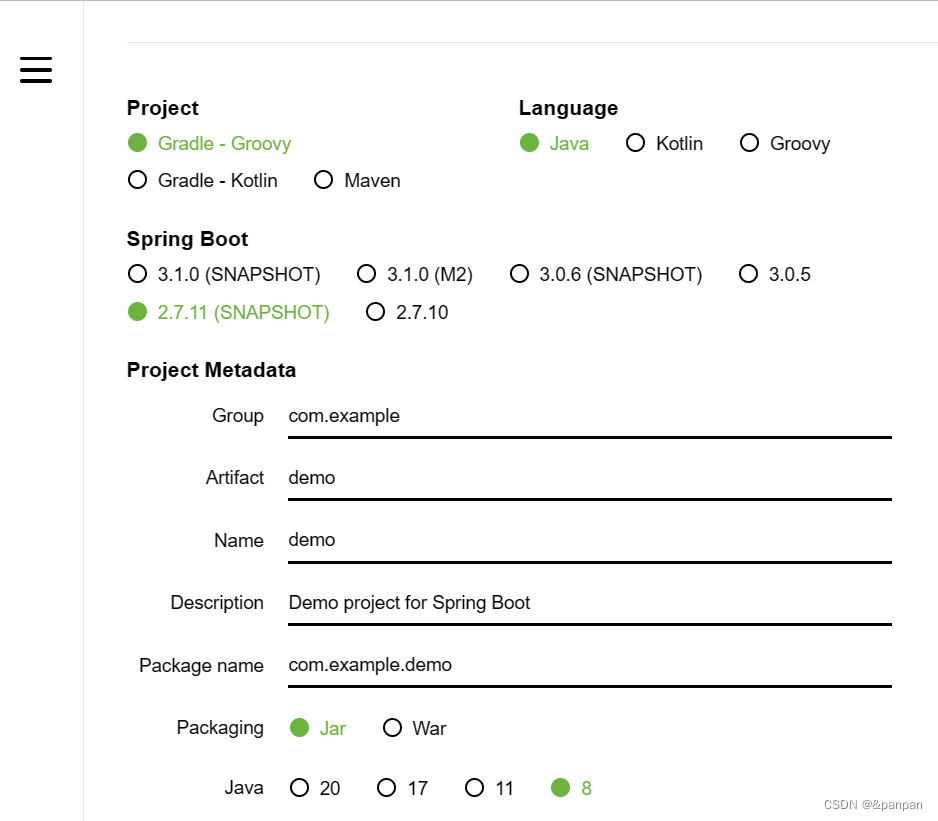The height and width of the screenshot is (821, 938).
Task: Focus the Artifact text field
Action: tap(589, 478)
